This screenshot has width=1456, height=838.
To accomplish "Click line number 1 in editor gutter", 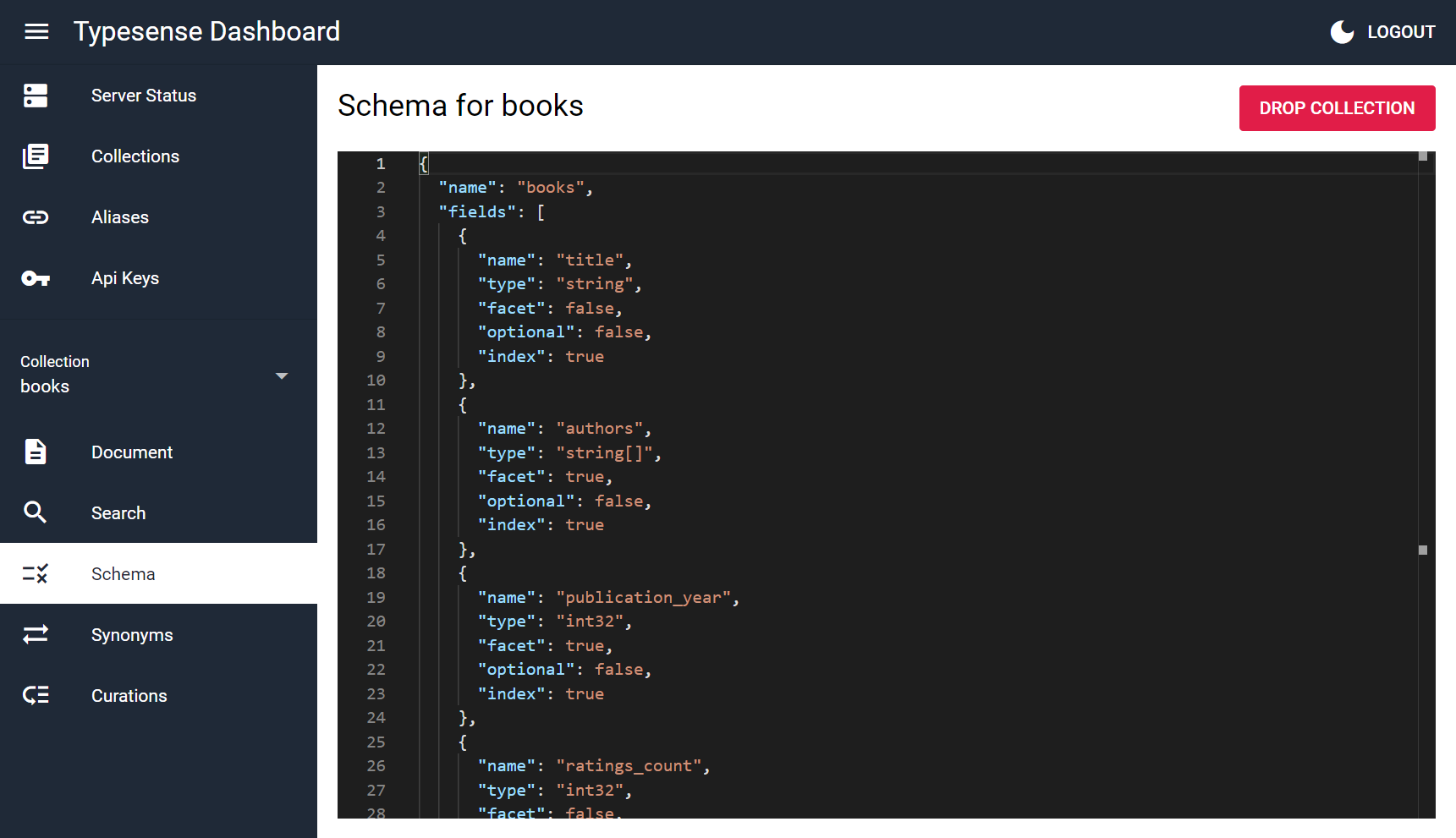I will click(x=381, y=164).
